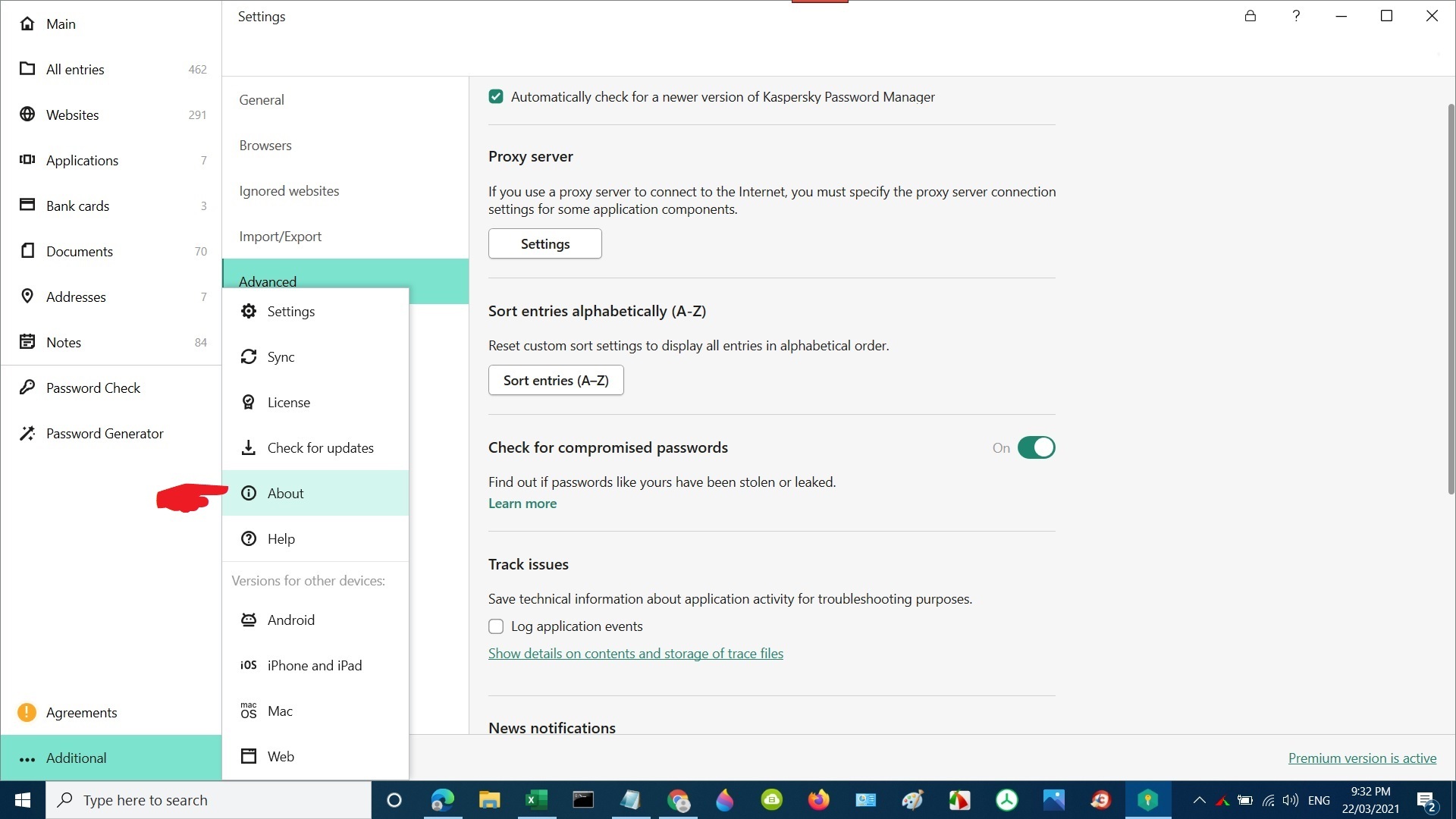Screen dimensions: 1456x819
Task: Click the settings page vertical scrollbar
Action: click(x=1451, y=300)
